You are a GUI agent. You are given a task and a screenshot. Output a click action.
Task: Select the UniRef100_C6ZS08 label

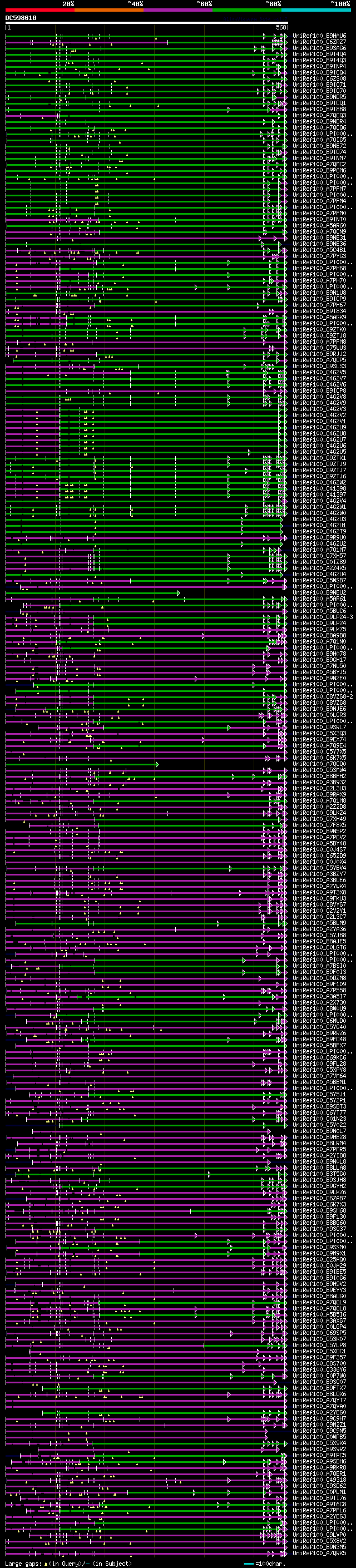click(x=319, y=78)
